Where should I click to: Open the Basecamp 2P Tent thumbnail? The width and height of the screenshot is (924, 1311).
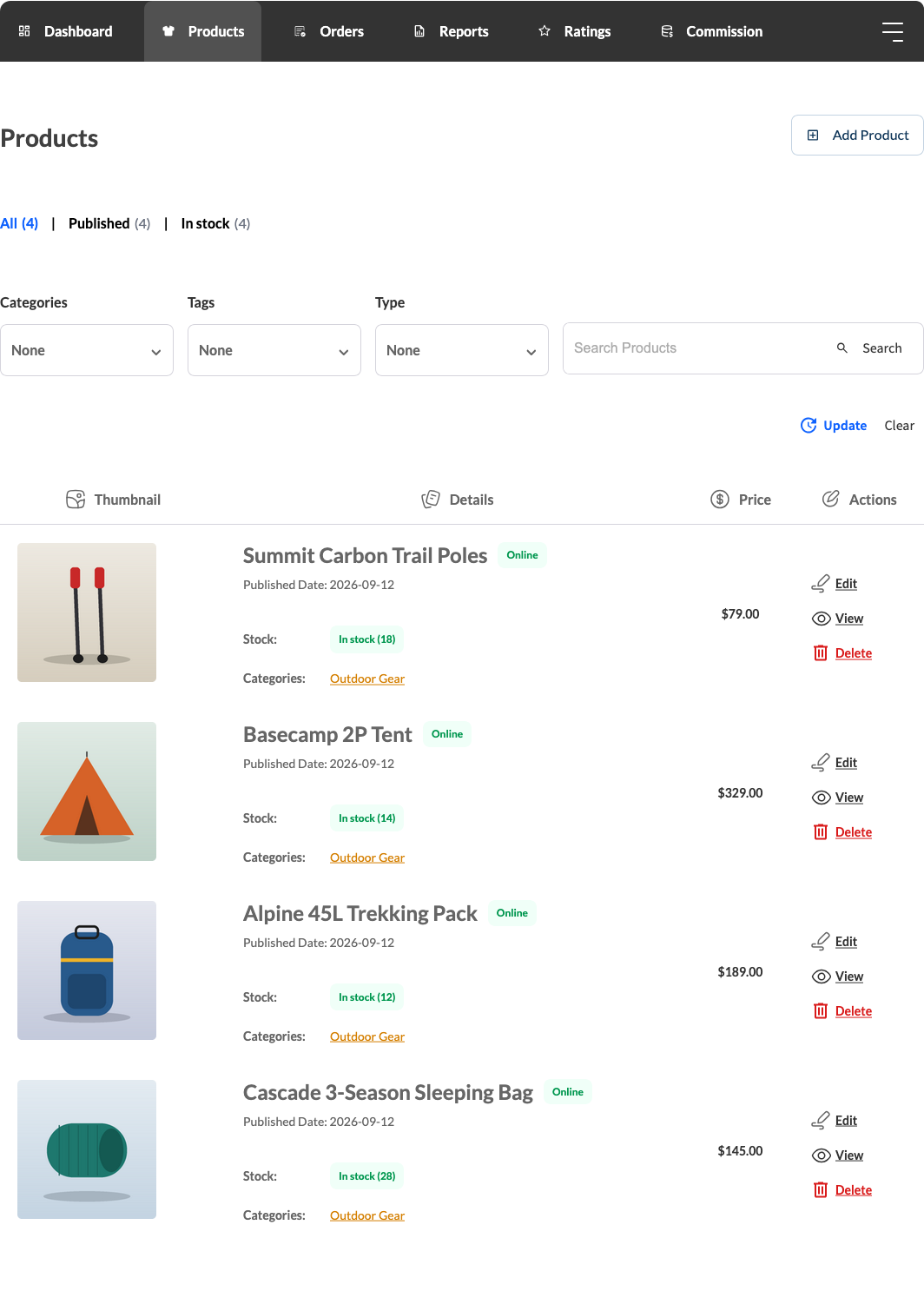(87, 791)
